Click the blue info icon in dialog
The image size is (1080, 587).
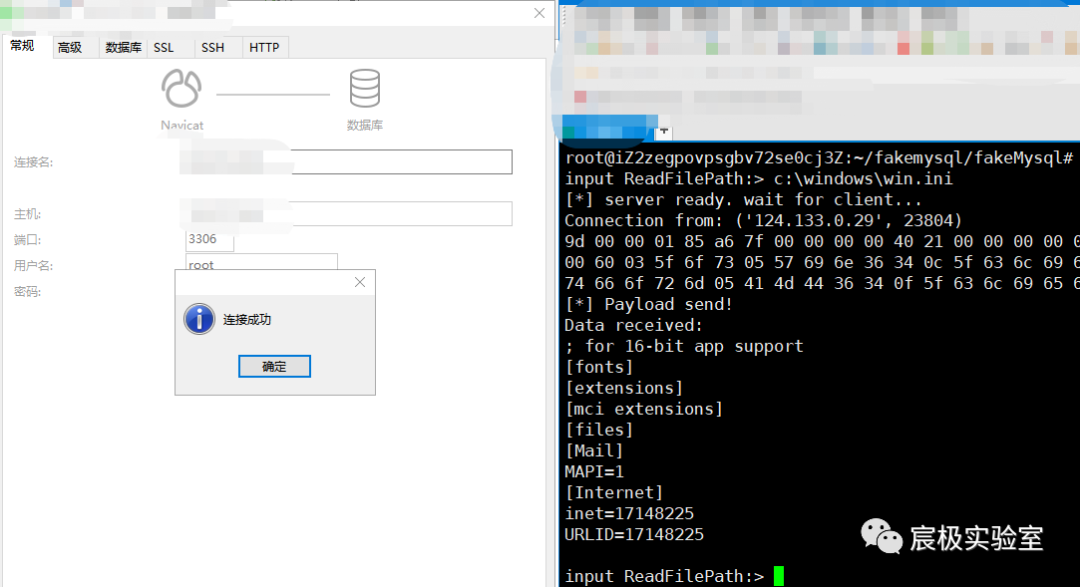coord(199,319)
